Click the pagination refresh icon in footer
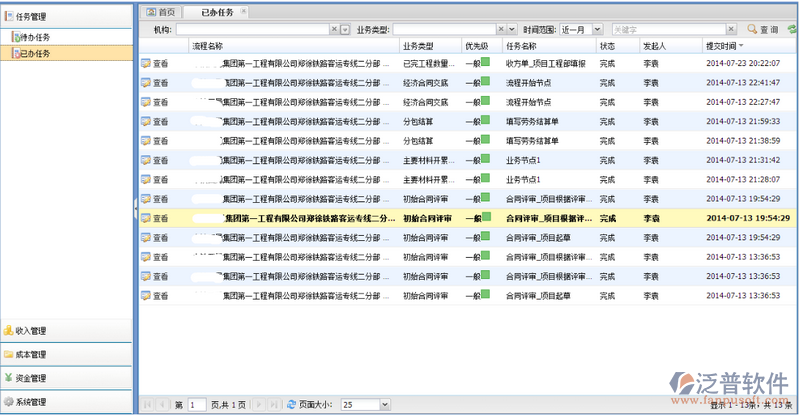Image resolution: width=799 pixels, height=416 pixels. click(x=291, y=405)
